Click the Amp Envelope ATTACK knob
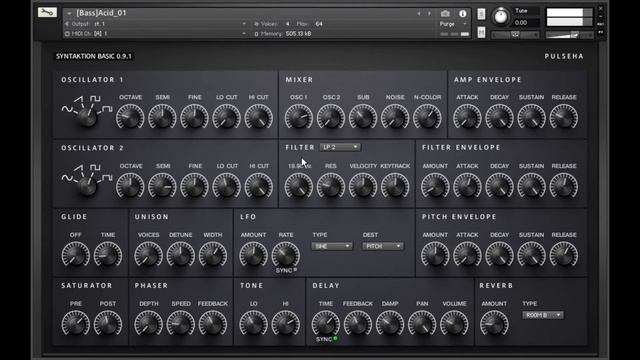The height and width of the screenshot is (360, 640). click(467, 117)
